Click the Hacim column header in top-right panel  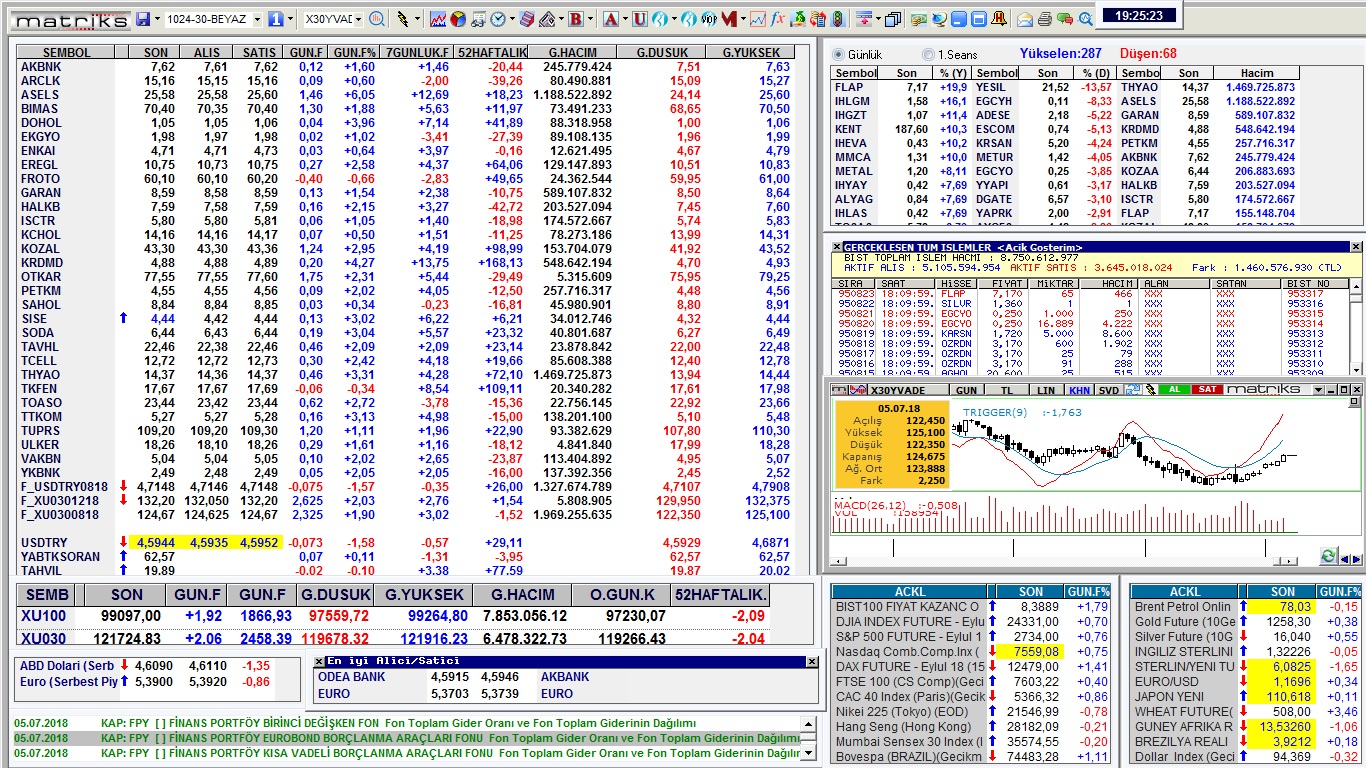1257,73
